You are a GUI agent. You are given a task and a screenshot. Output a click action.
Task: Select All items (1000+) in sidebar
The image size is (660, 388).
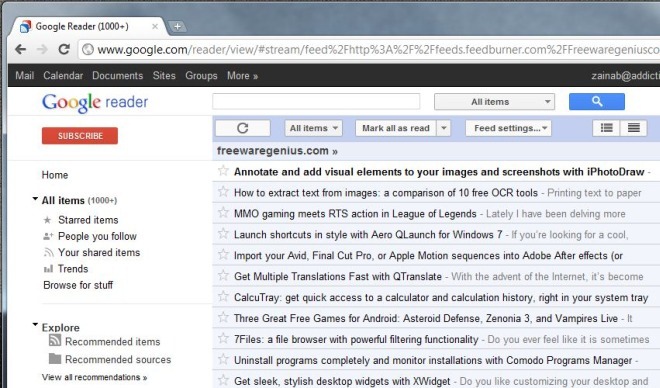79,200
